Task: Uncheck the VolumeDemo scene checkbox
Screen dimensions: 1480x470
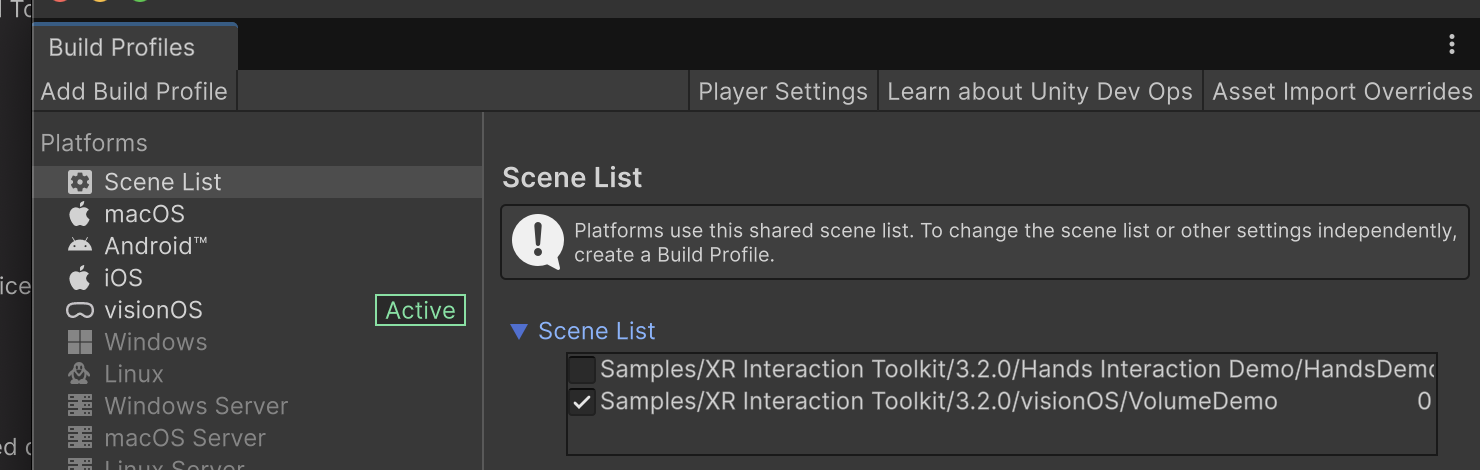Action: (x=582, y=402)
